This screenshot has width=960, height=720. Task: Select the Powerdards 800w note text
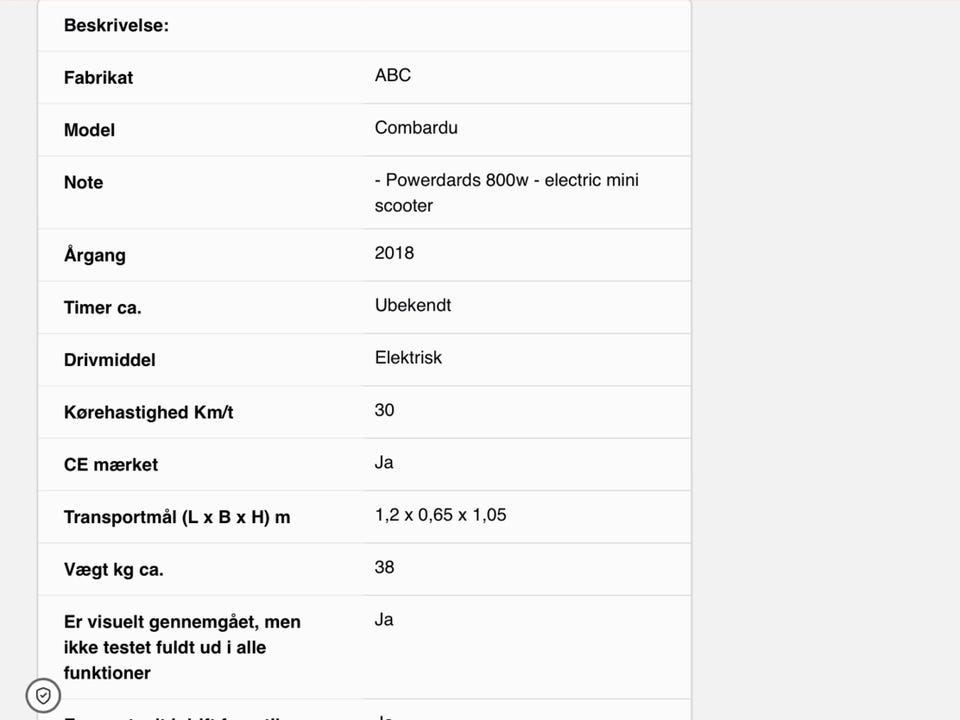tap(506, 193)
